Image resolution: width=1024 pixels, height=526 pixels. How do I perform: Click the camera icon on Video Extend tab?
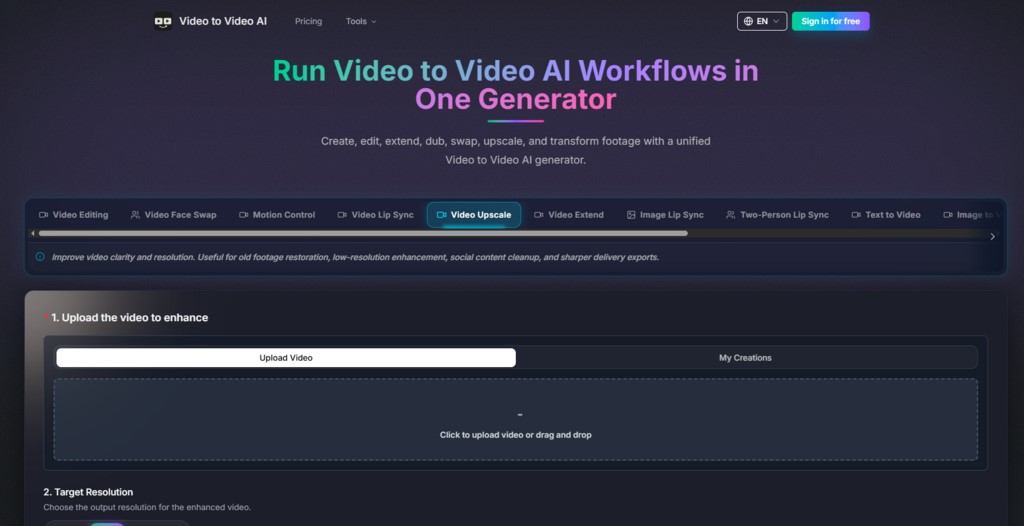coord(539,215)
